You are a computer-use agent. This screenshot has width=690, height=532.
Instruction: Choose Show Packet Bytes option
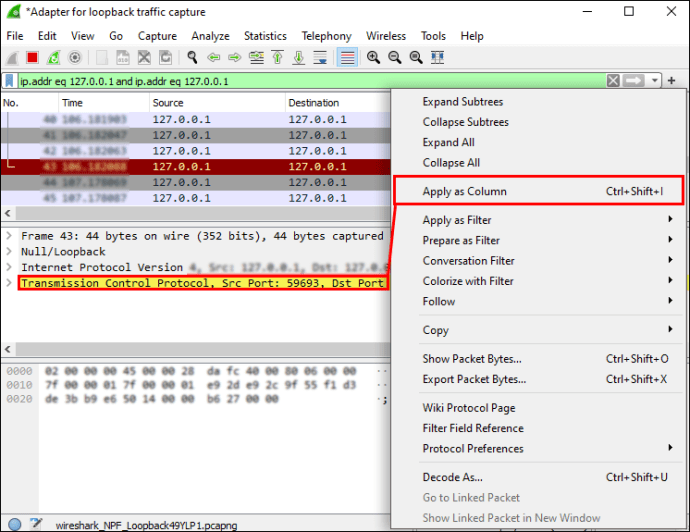(x=539, y=359)
